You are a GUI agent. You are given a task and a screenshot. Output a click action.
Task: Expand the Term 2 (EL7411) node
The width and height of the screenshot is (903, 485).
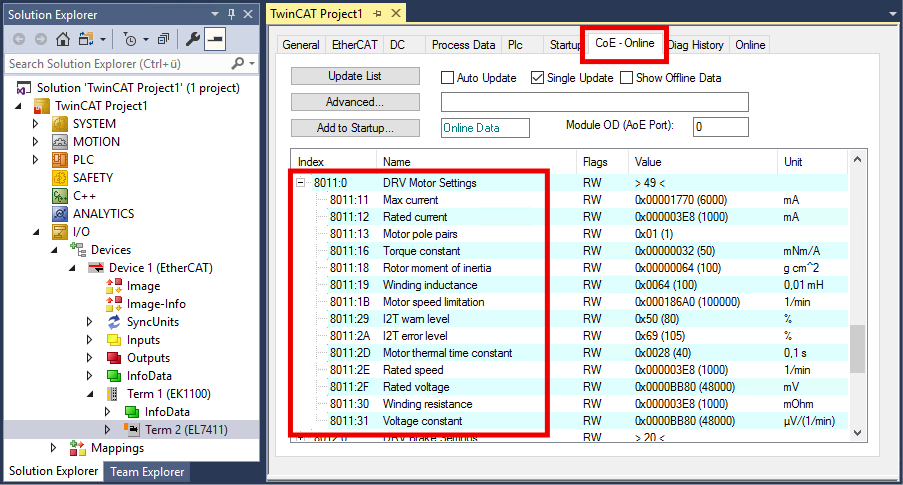coord(107,430)
